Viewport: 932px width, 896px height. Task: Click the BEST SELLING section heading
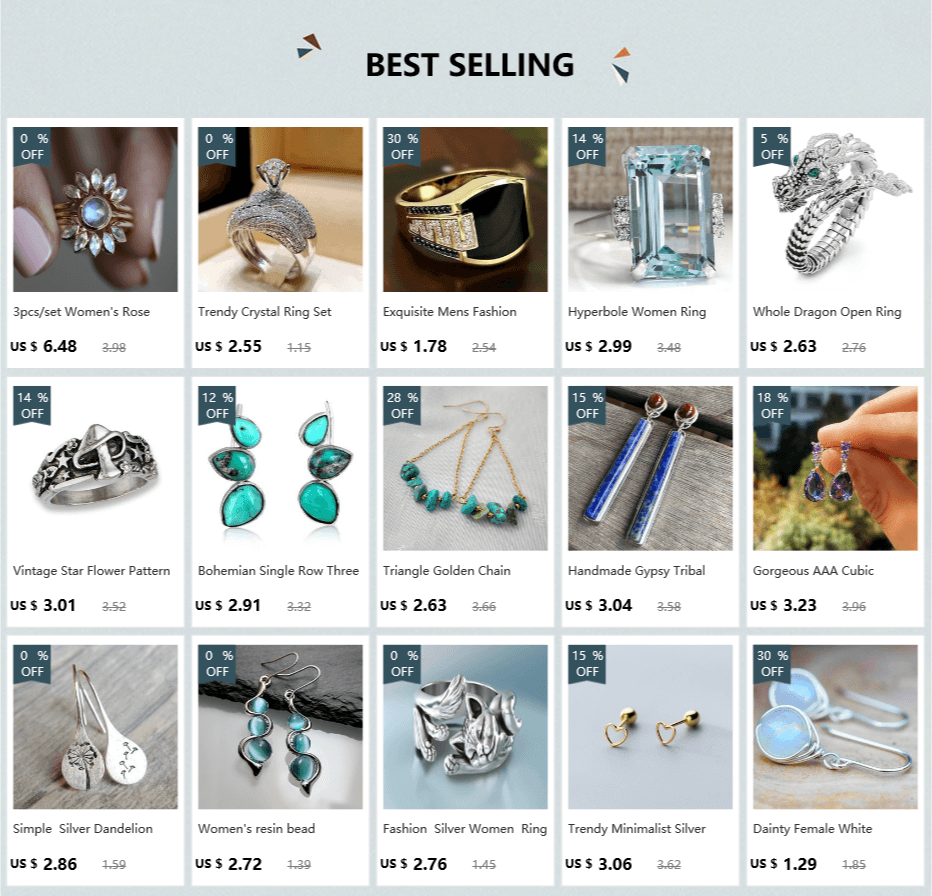click(x=470, y=65)
